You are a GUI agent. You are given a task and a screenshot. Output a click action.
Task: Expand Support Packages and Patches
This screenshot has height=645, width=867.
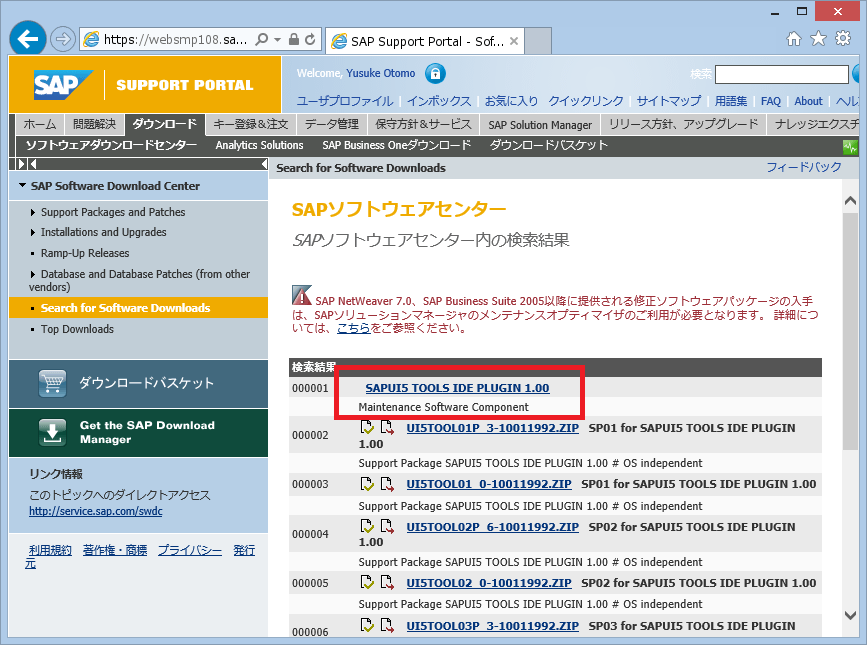click(33, 212)
